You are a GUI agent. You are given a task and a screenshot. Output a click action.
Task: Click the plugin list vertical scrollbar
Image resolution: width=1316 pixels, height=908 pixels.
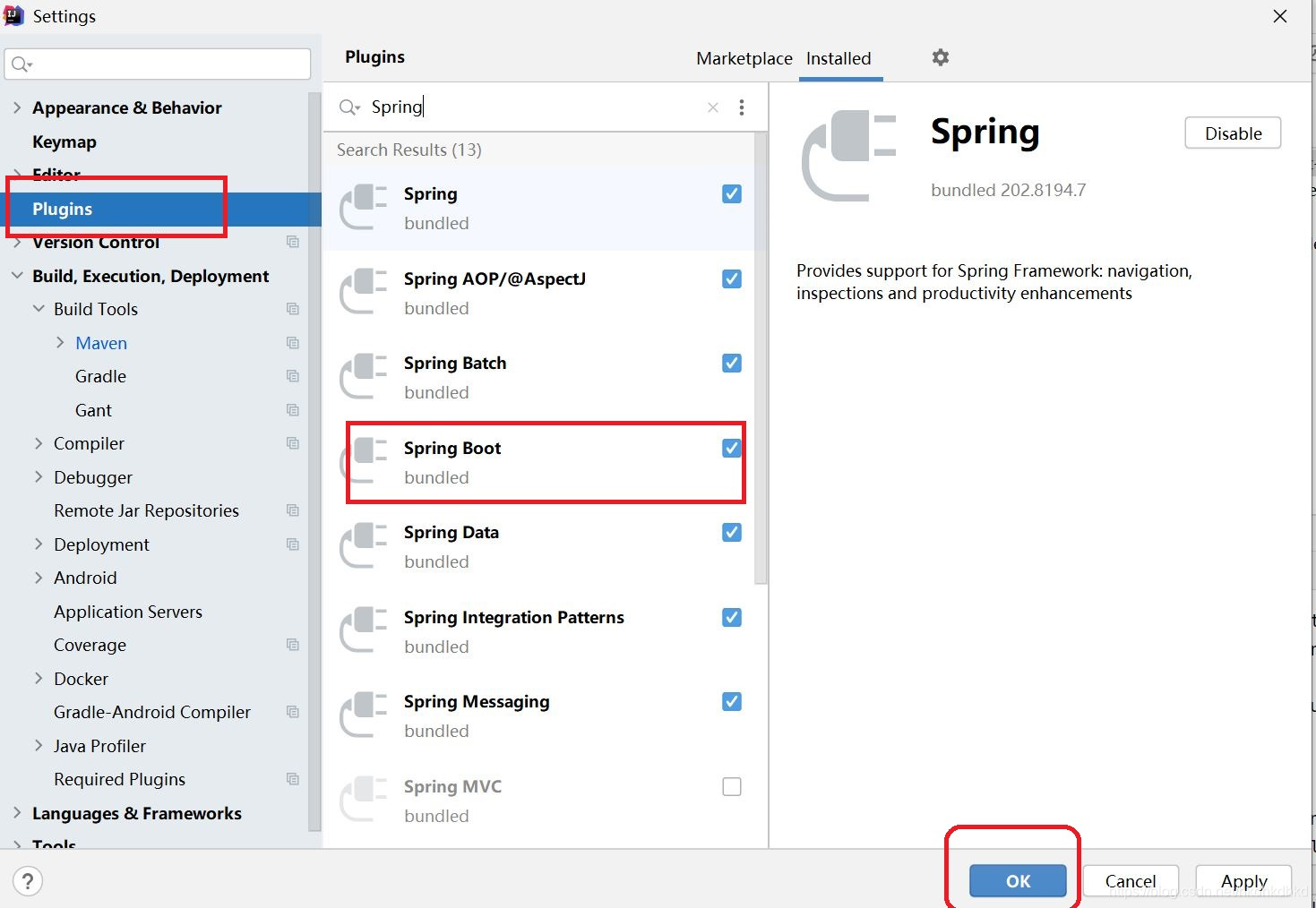[x=761, y=358]
